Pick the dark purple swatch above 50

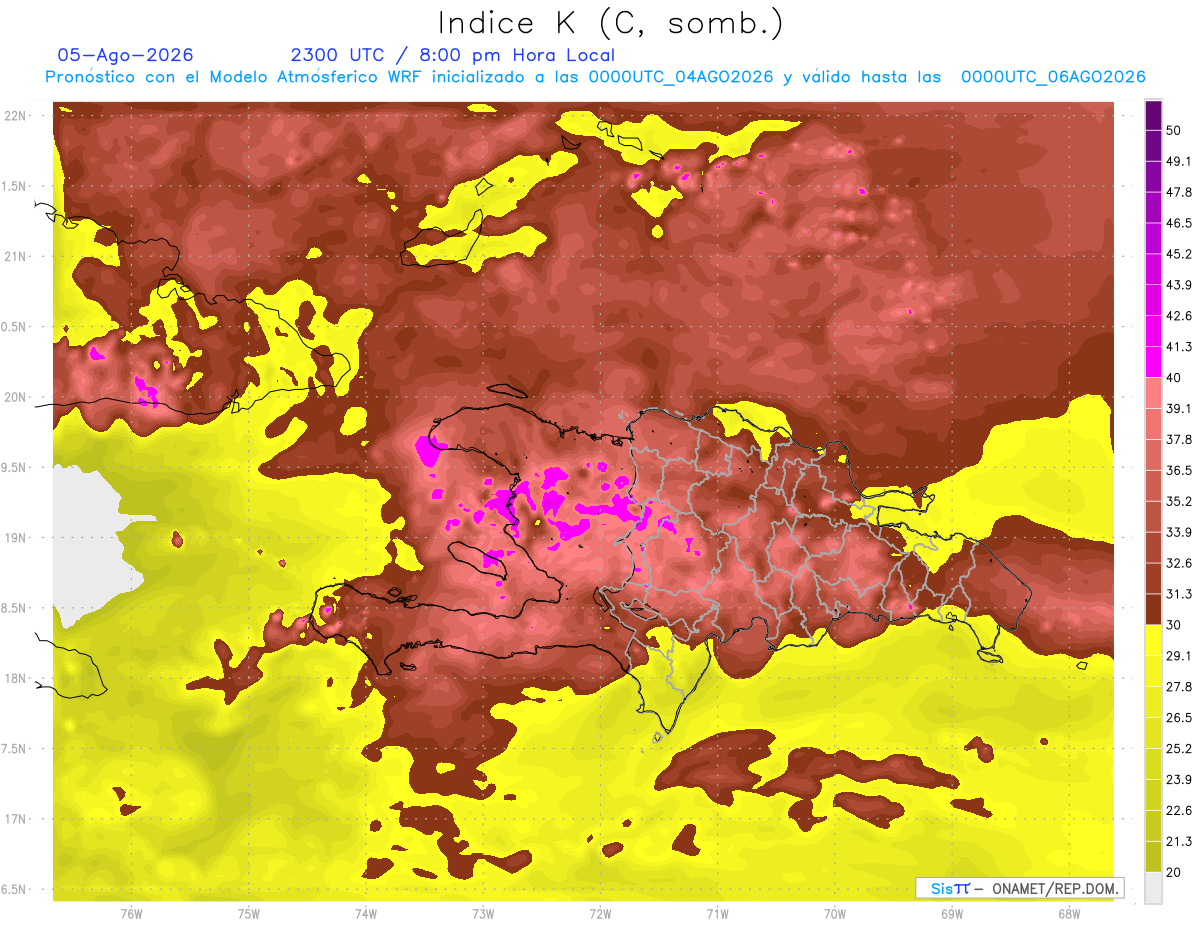pos(1153,114)
